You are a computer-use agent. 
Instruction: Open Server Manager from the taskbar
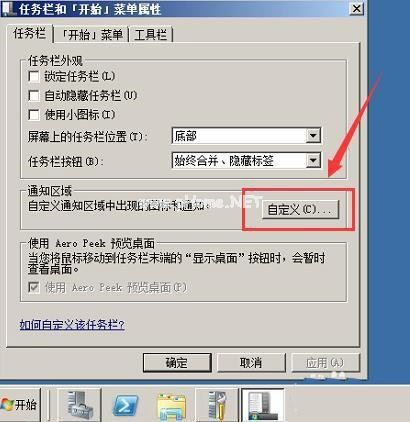tap(79, 405)
